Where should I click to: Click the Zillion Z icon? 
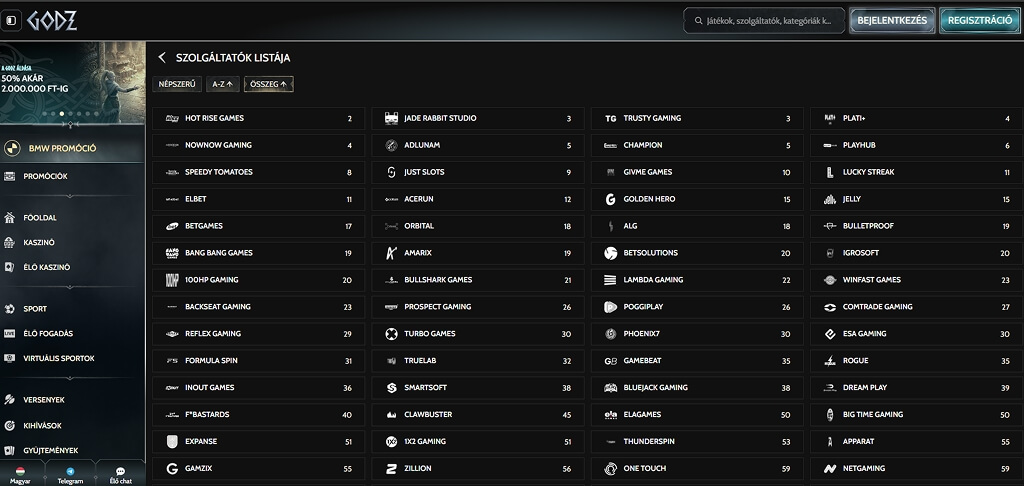coord(391,468)
